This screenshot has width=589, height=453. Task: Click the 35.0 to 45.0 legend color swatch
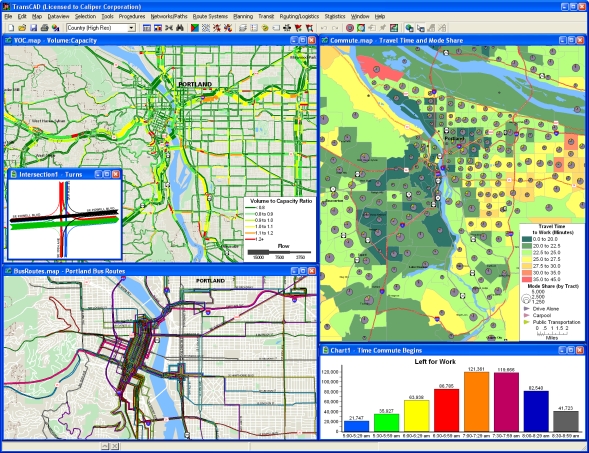527,279
